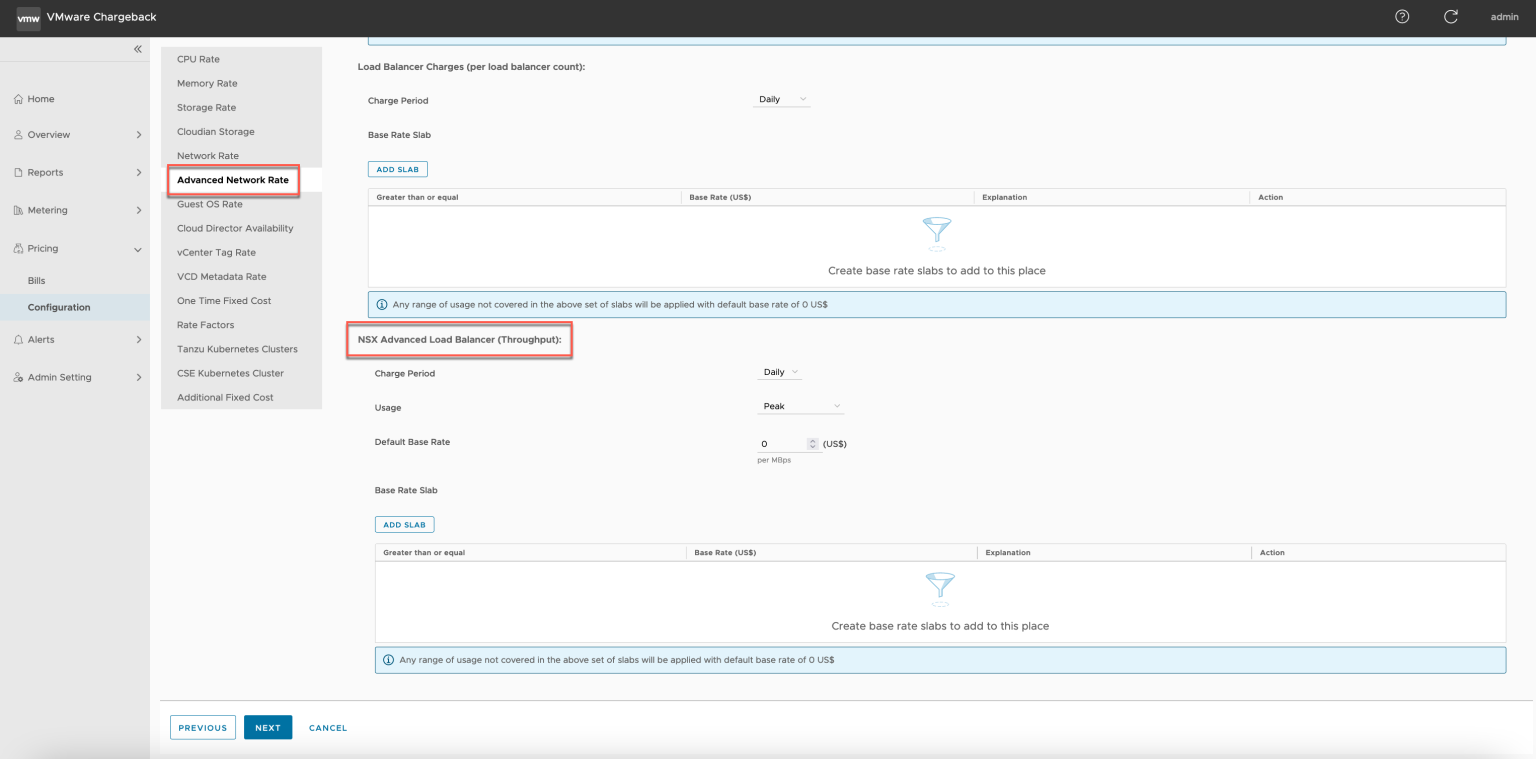Image resolution: width=1536 pixels, height=759 pixels.
Task: Click the Reports sidebar icon
Action: (17, 172)
